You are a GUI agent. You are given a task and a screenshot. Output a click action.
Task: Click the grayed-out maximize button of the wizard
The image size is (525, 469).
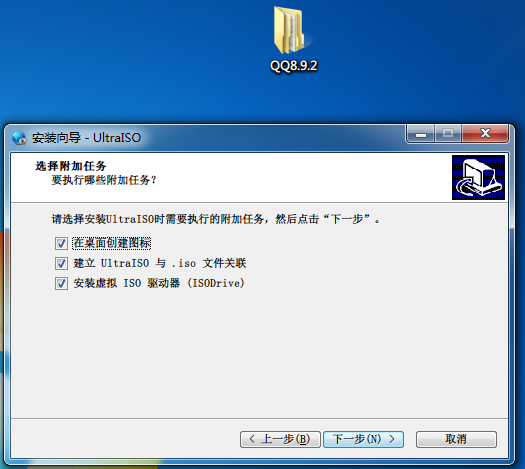448,134
